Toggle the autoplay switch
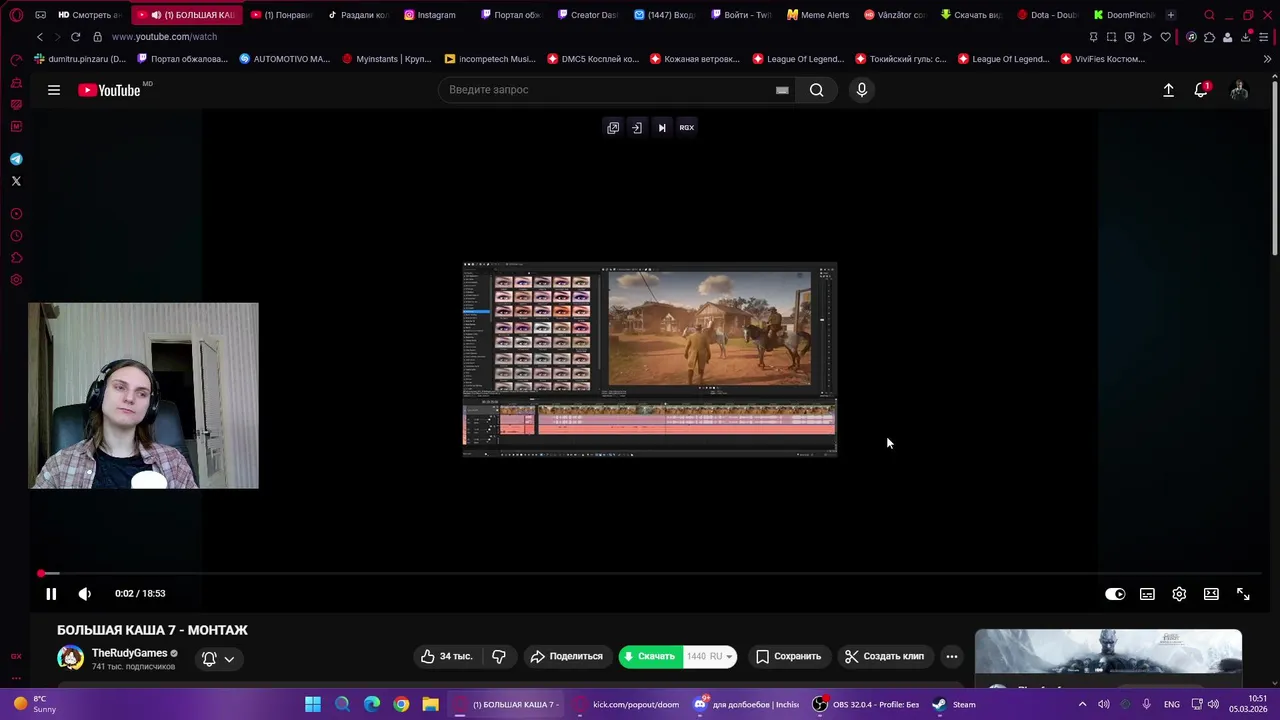The image size is (1280, 720). 1115,594
